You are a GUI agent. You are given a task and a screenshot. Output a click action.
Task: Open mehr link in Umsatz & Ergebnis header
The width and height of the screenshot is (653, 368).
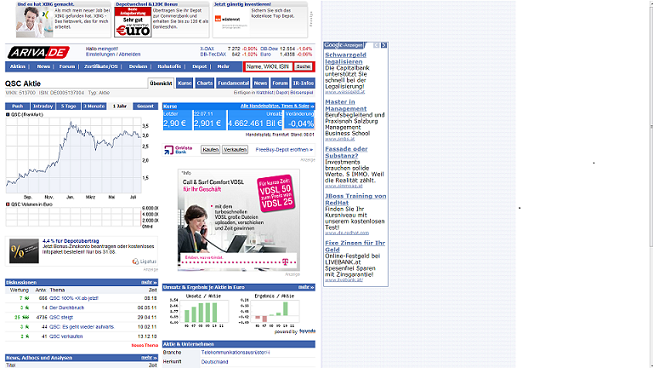306,287
